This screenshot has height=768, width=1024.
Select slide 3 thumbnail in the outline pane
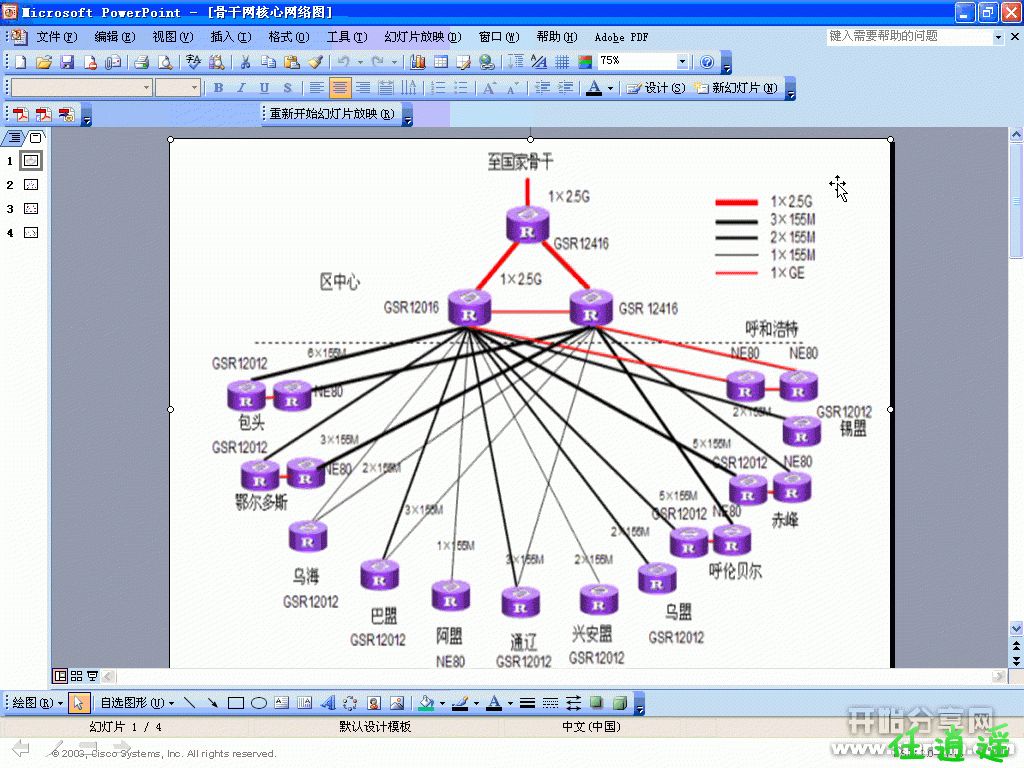[31, 209]
